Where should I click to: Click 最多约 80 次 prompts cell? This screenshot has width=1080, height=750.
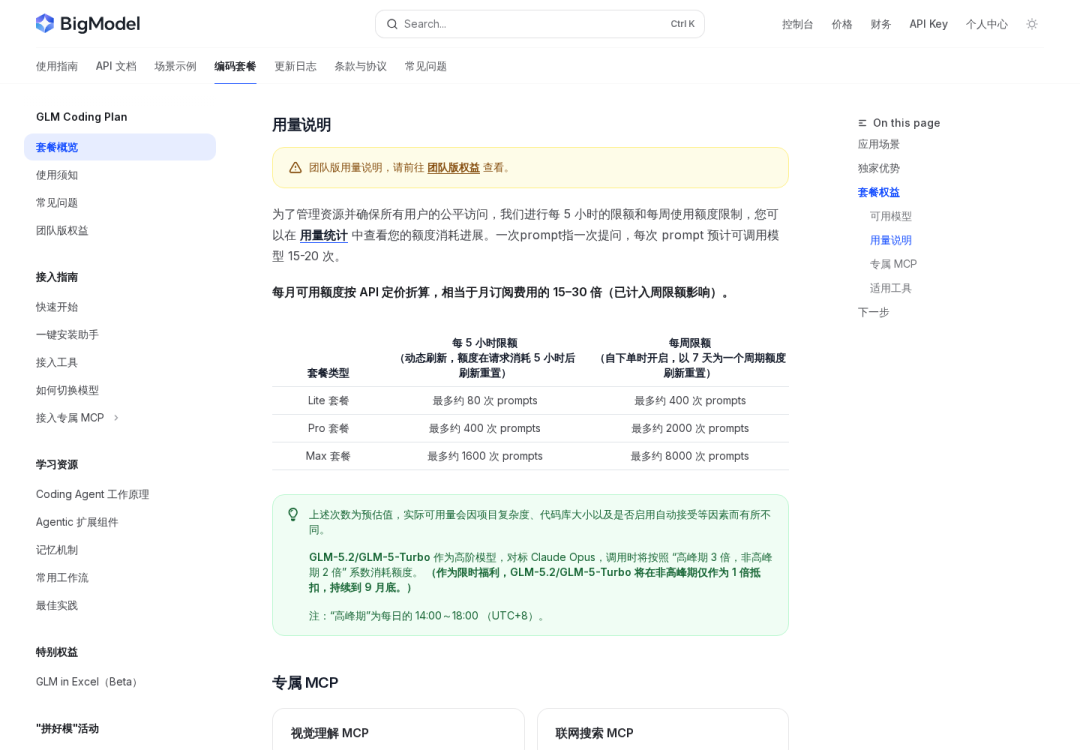click(485, 401)
